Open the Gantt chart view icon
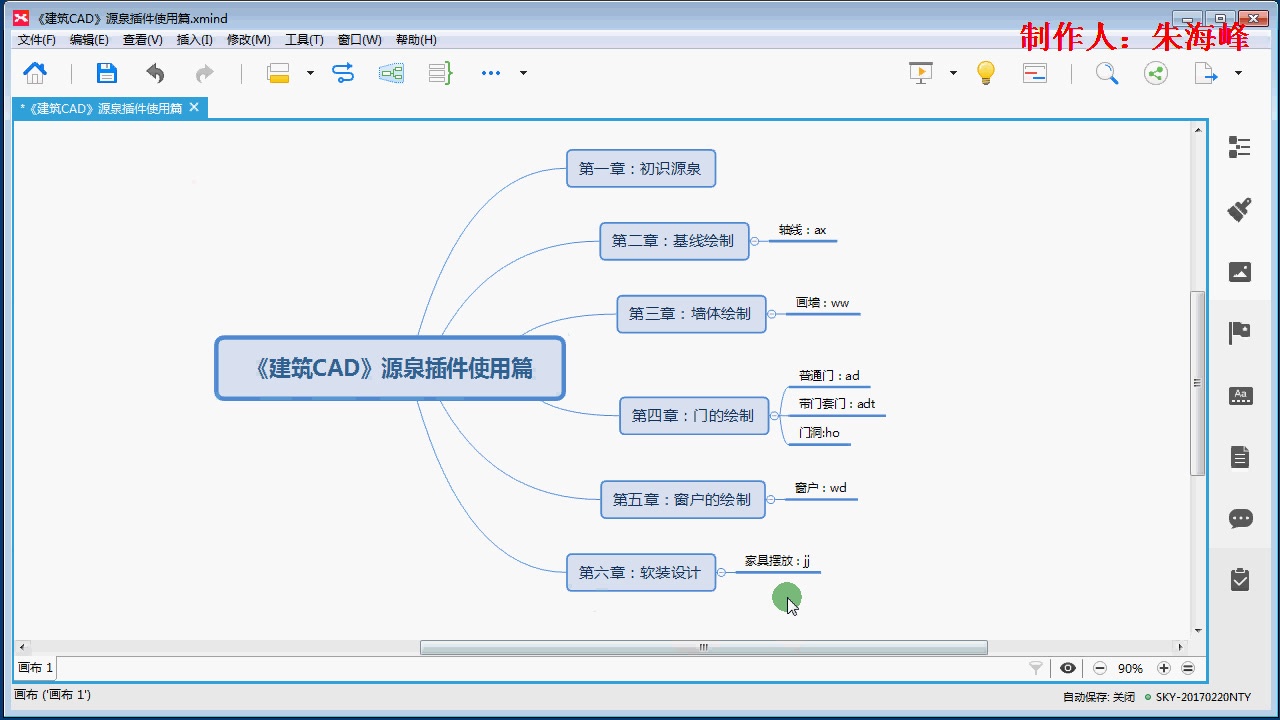The height and width of the screenshot is (720, 1280). click(x=1035, y=73)
